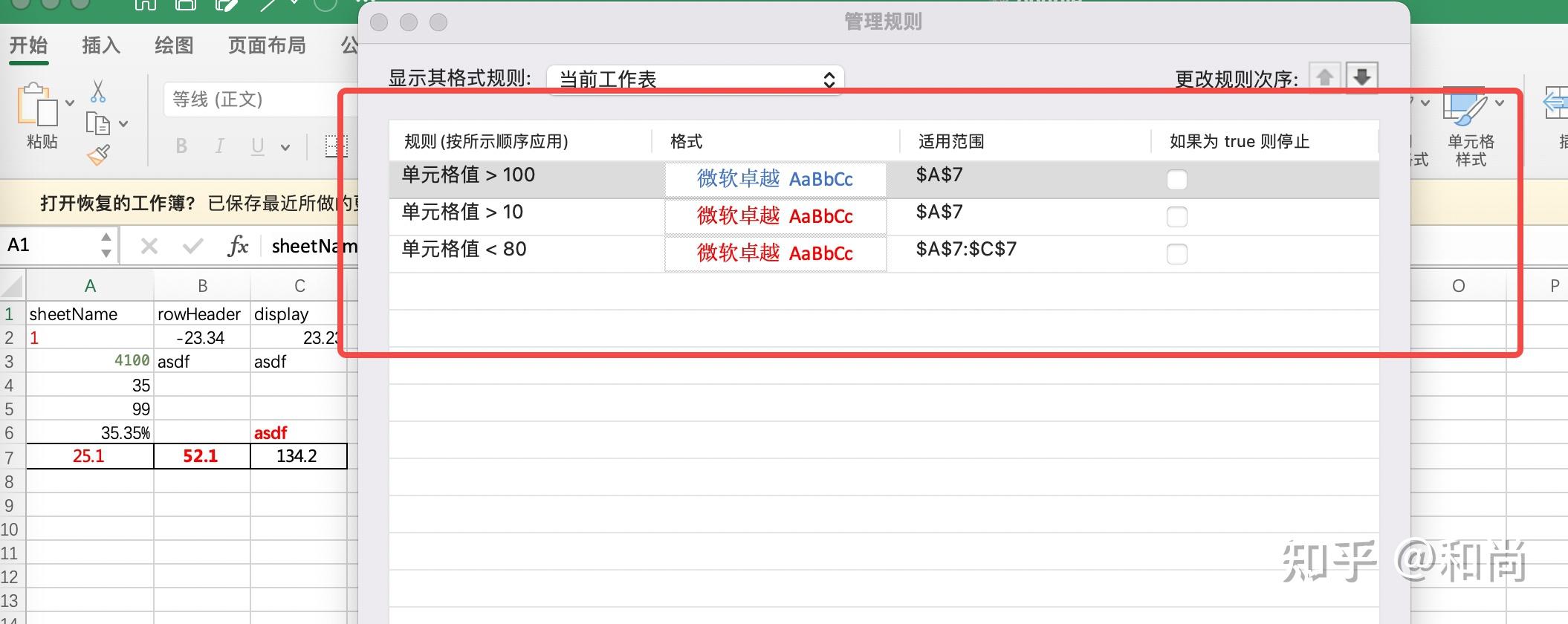
Task: Click the formula bar cancel X icon
Action: coord(149,246)
